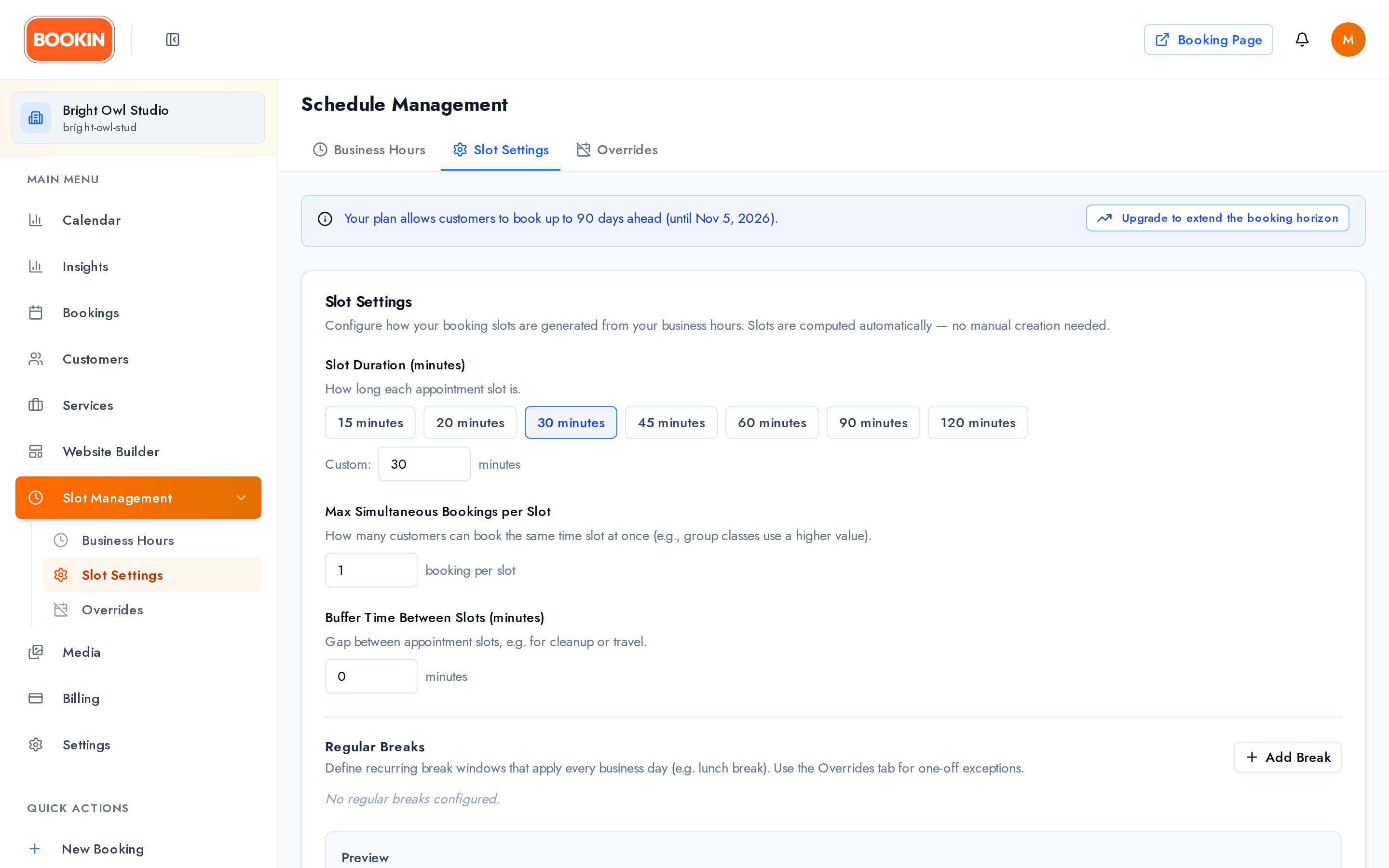Open the Bright Owl Studio workspace switcher
The image size is (1389, 868).
pos(138,118)
